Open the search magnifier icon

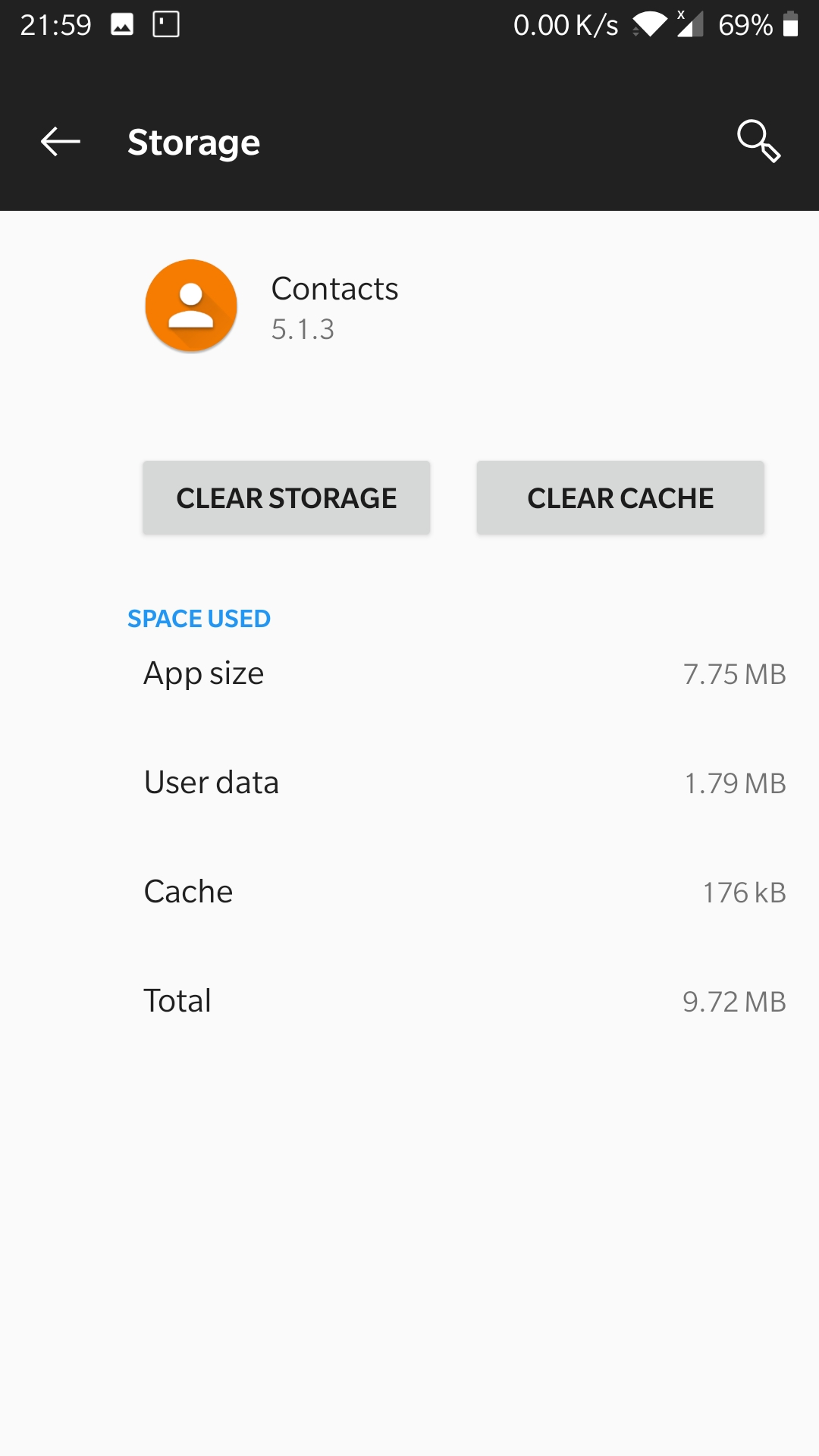tap(758, 141)
